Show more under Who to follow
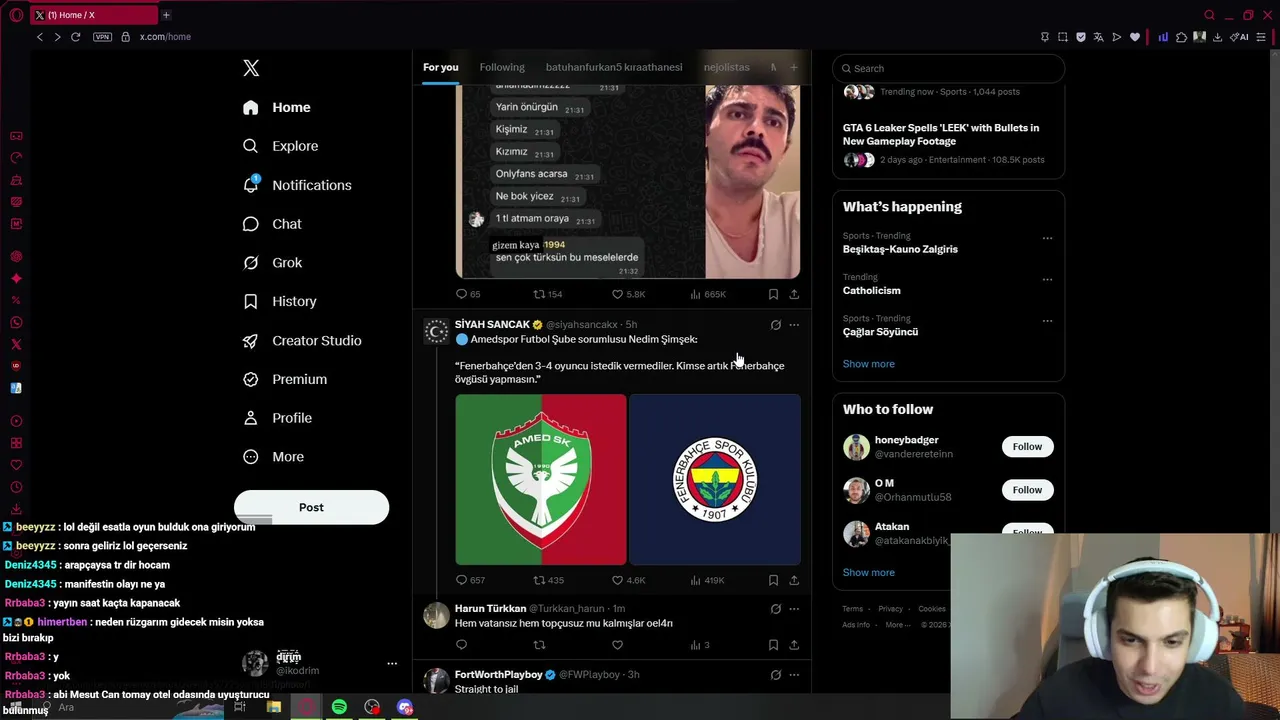Screen dimensions: 1280x720 tap(868, 573)
